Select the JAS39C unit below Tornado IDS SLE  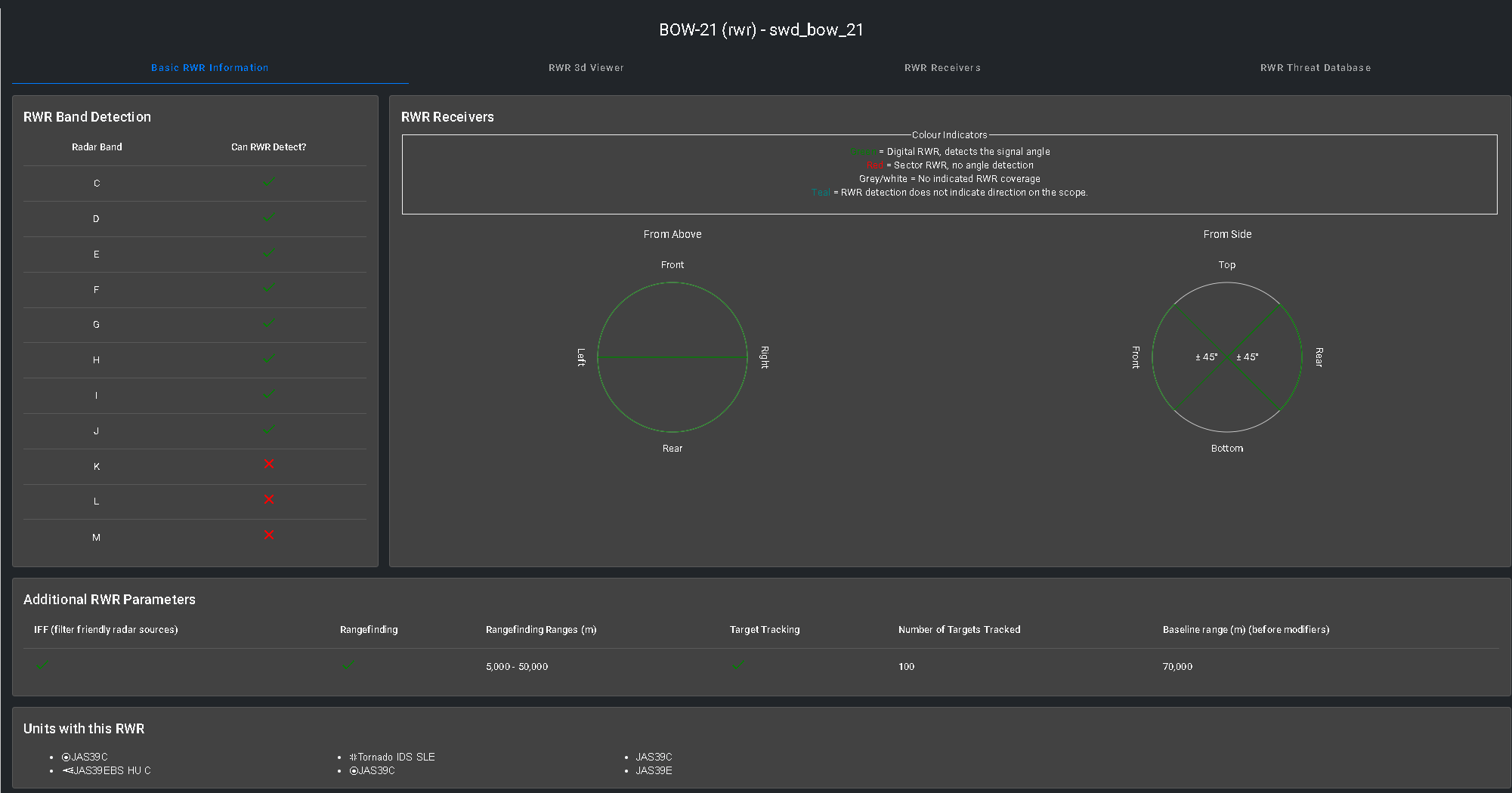(x=372, y=771)
